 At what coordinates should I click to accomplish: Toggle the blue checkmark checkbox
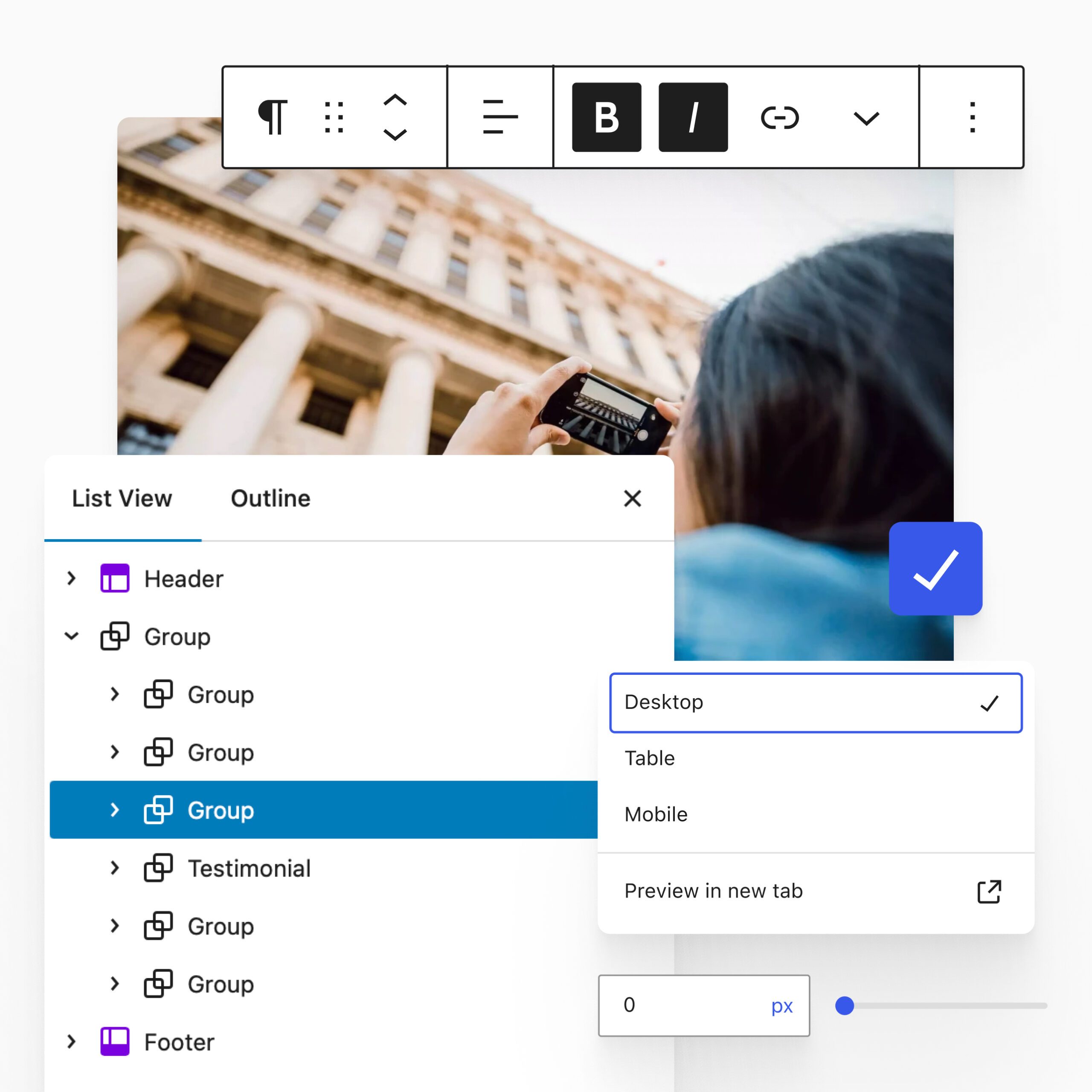click(935, 568)
